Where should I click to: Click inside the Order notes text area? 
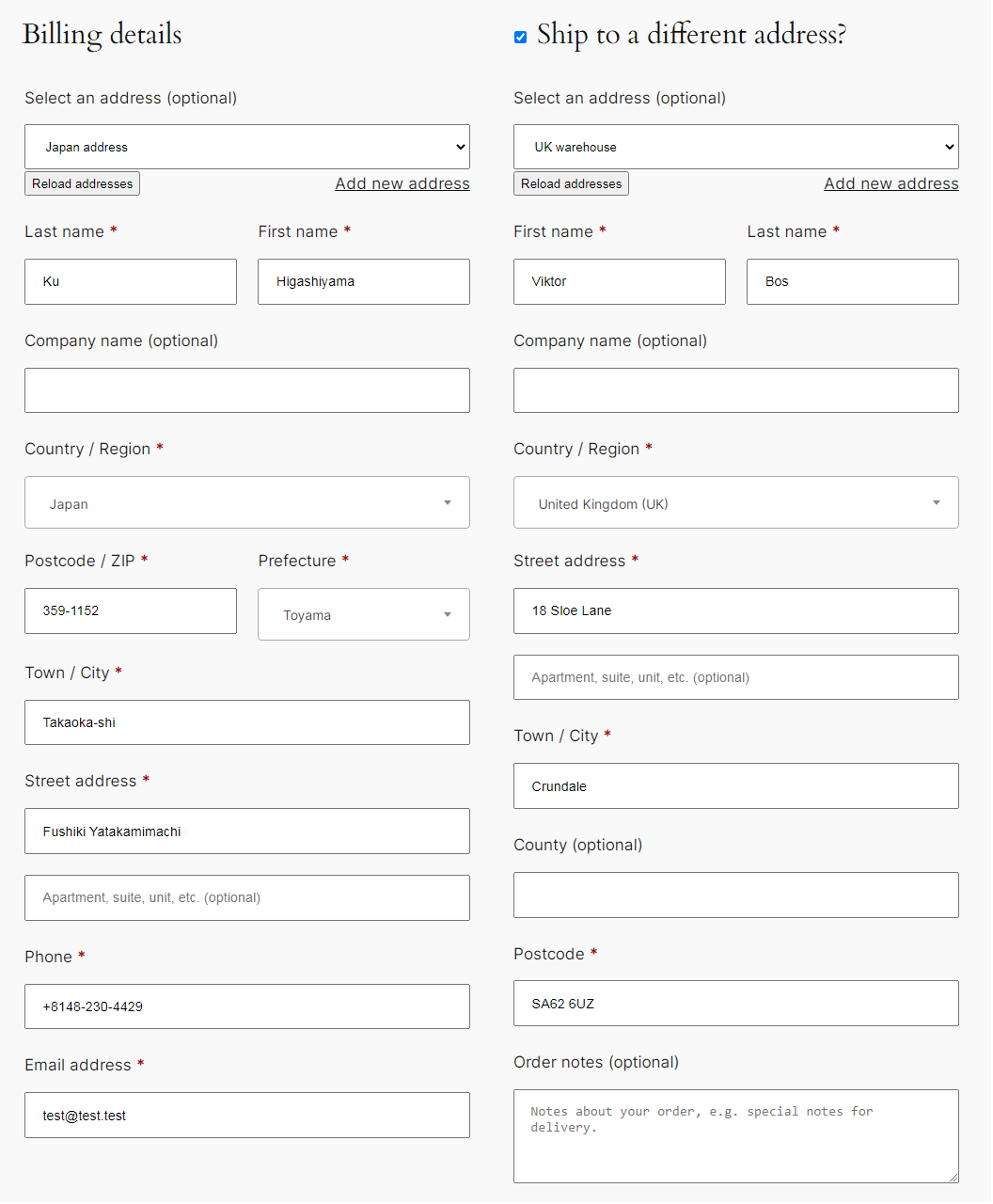(735, 1136)
